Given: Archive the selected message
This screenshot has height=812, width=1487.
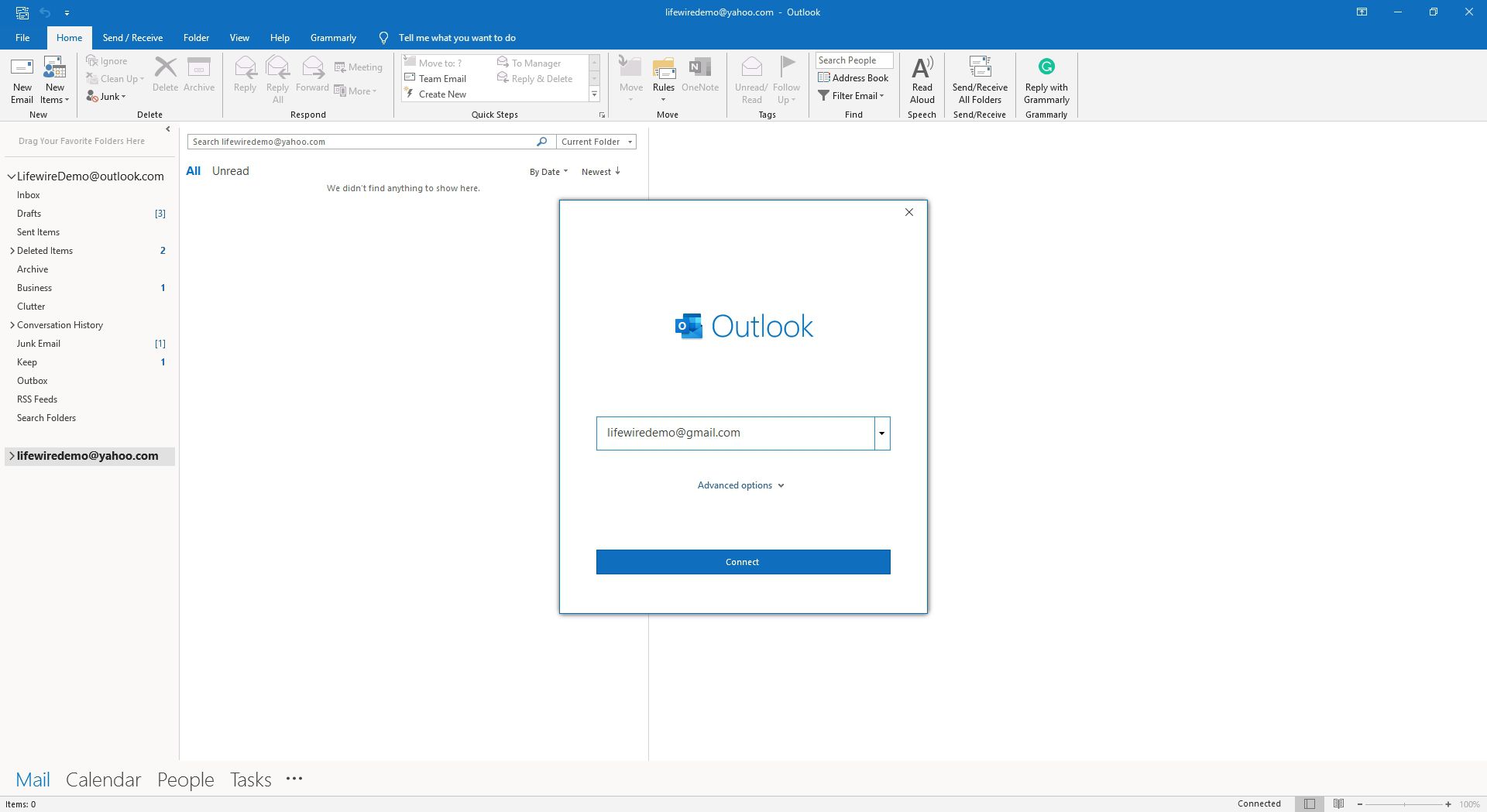Looking at the screenshot, I should click(x=199, y=75).
